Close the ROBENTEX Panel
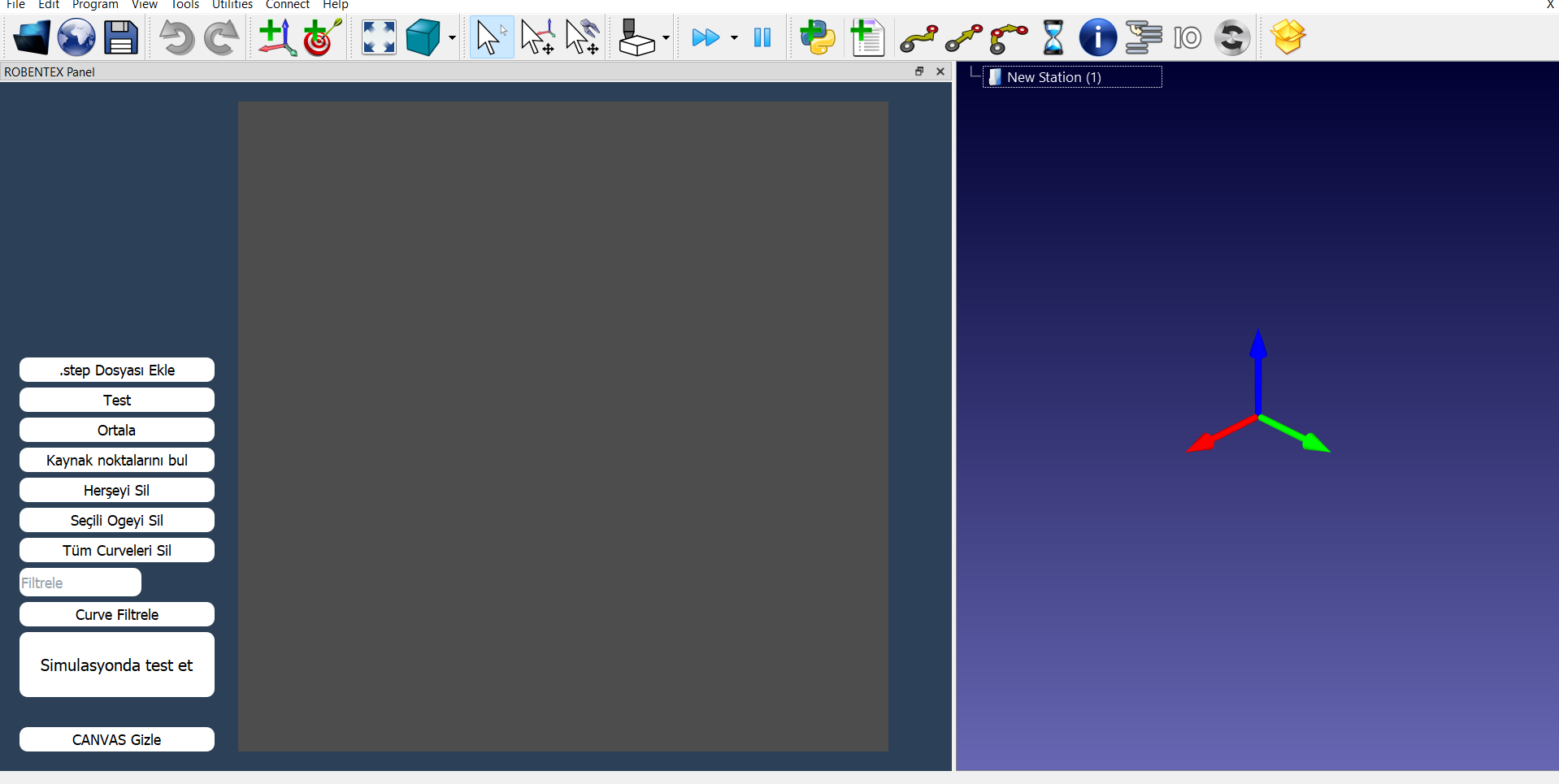This screenshot has height=784, width=1559. (x=940, y=71)
